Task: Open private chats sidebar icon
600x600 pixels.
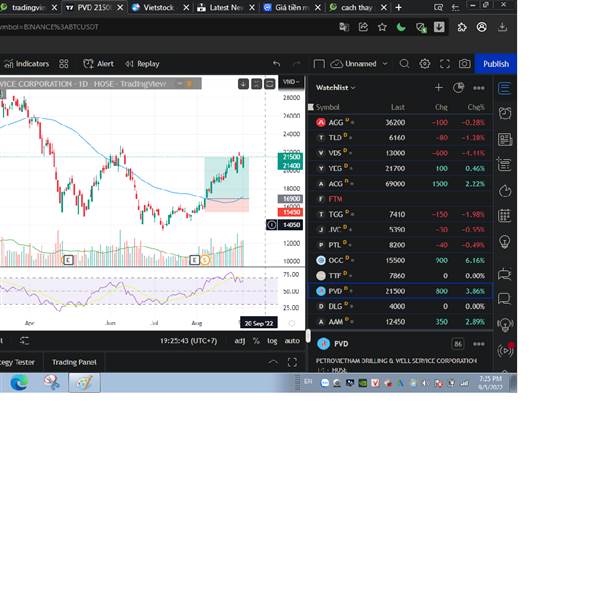Action: pos(505,298)
